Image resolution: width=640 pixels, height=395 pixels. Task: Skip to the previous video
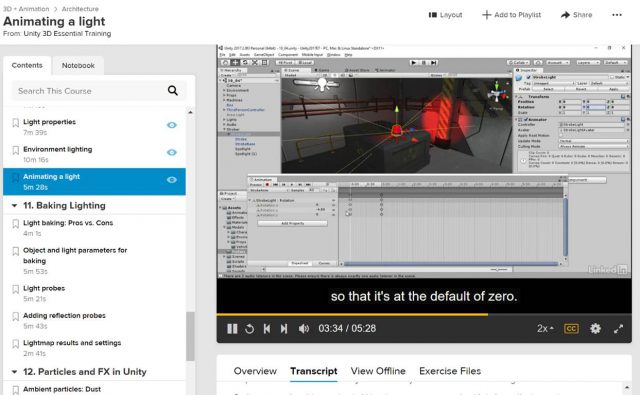[267, 328]
